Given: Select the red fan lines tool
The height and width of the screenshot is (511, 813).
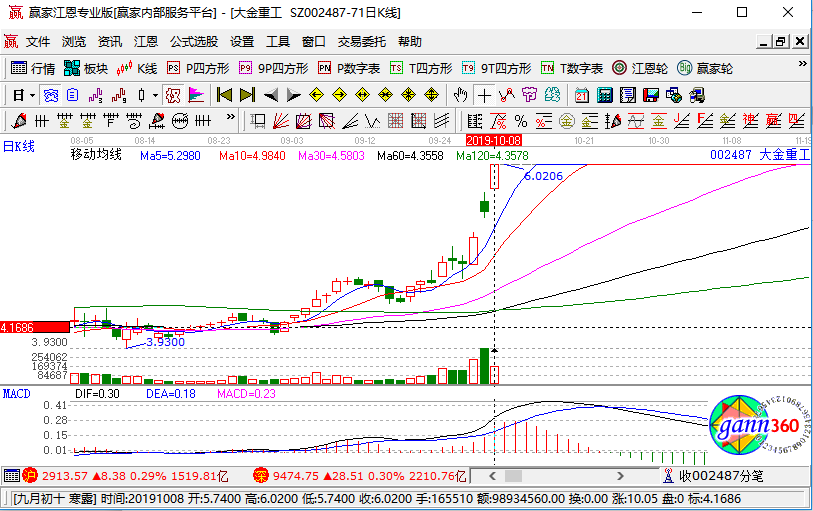Looking at the screenshot, I should tap(281, 121).
